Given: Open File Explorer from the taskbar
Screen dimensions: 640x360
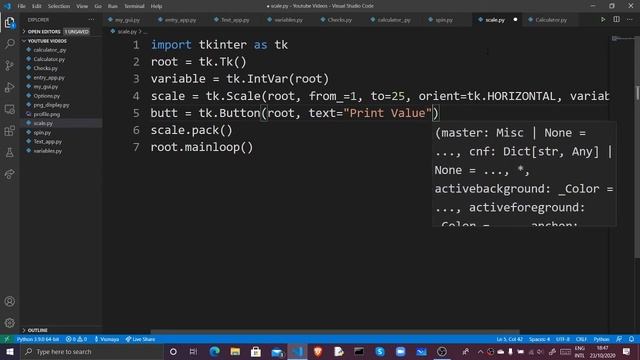Looking at the screenshot, I should tap(235, 351).
